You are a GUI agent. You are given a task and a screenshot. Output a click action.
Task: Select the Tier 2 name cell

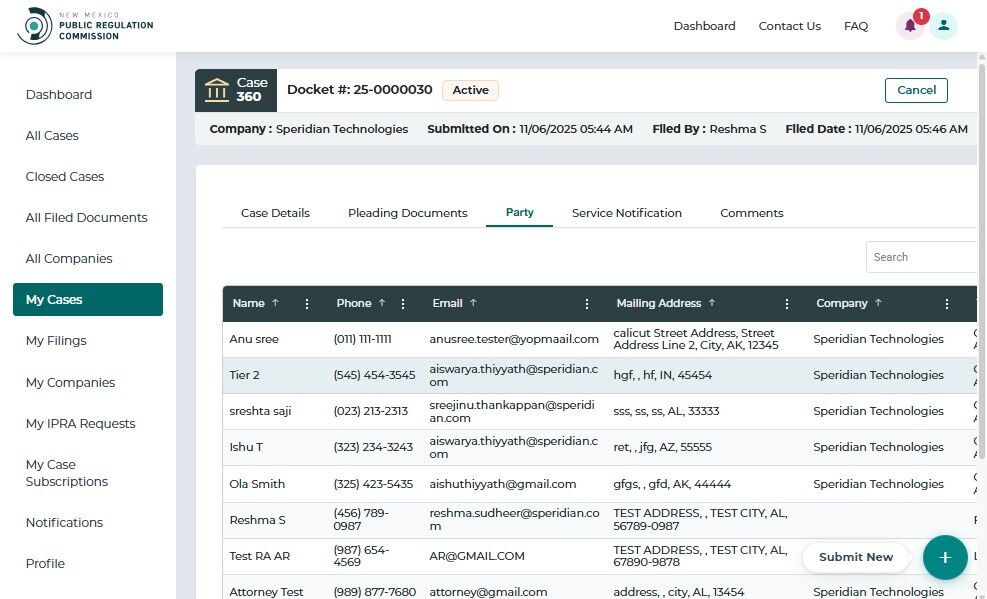coord(244,375)
